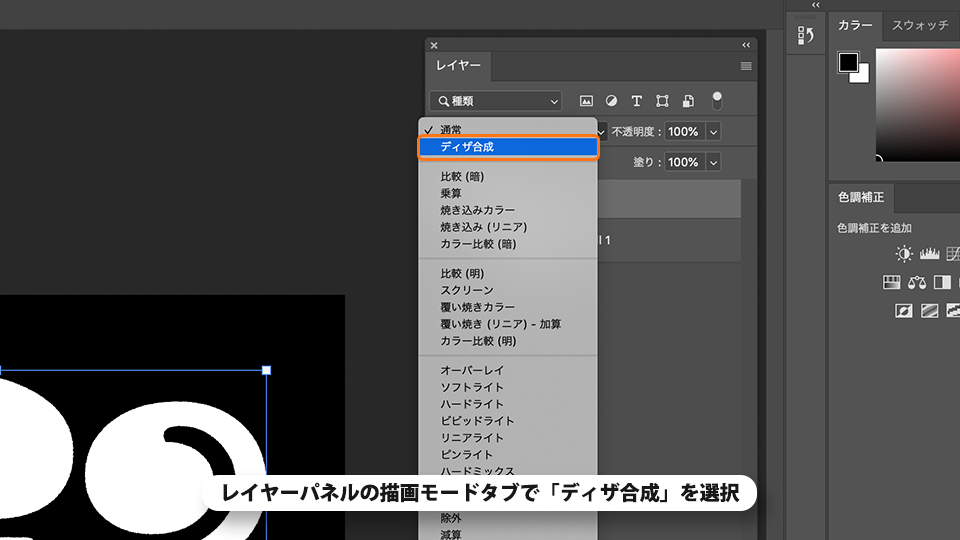Add a Posterize adjustment layer
960x540 pixels.
pos(929,311)
